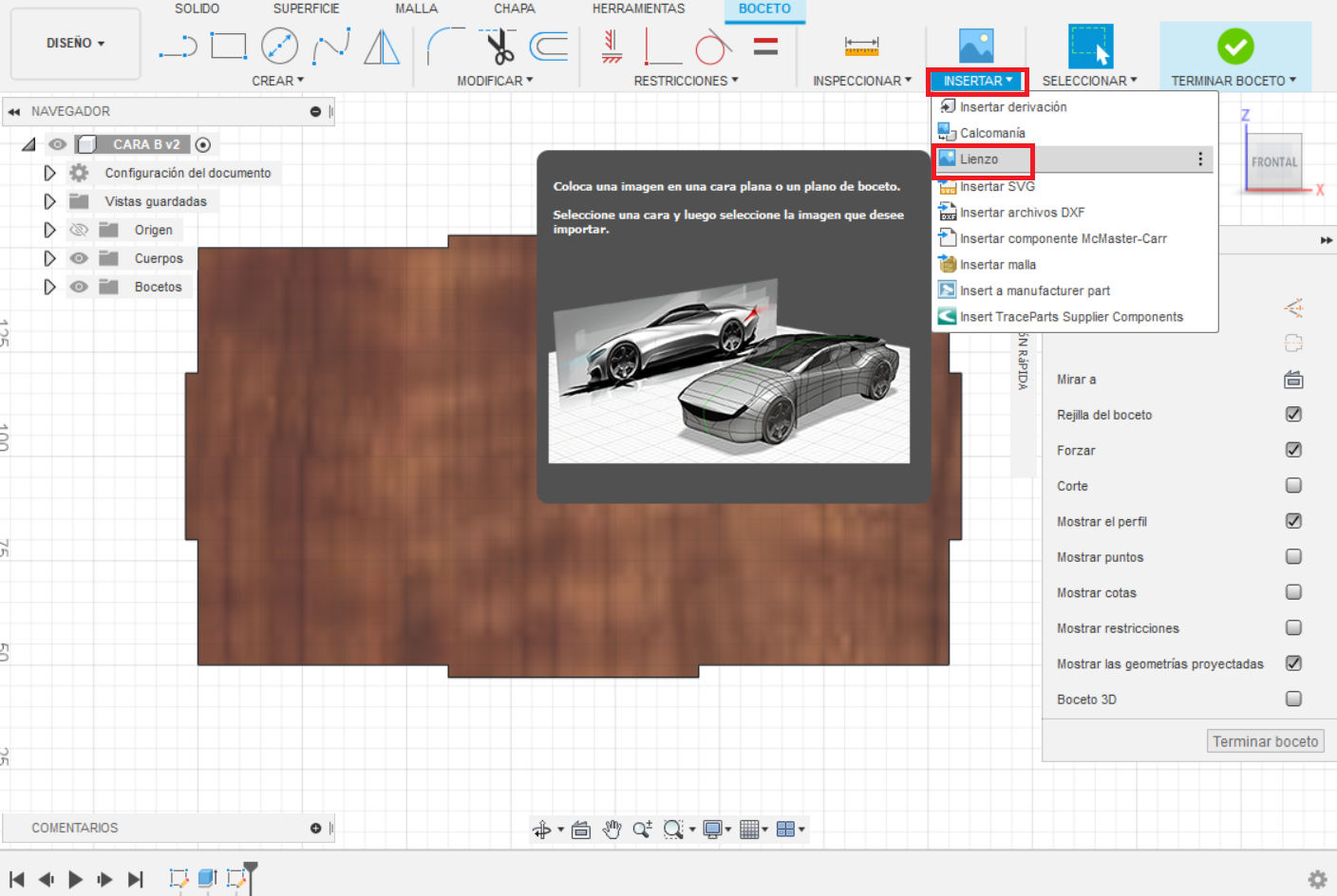Select the Line sketch tool

(x=178, y=46)
